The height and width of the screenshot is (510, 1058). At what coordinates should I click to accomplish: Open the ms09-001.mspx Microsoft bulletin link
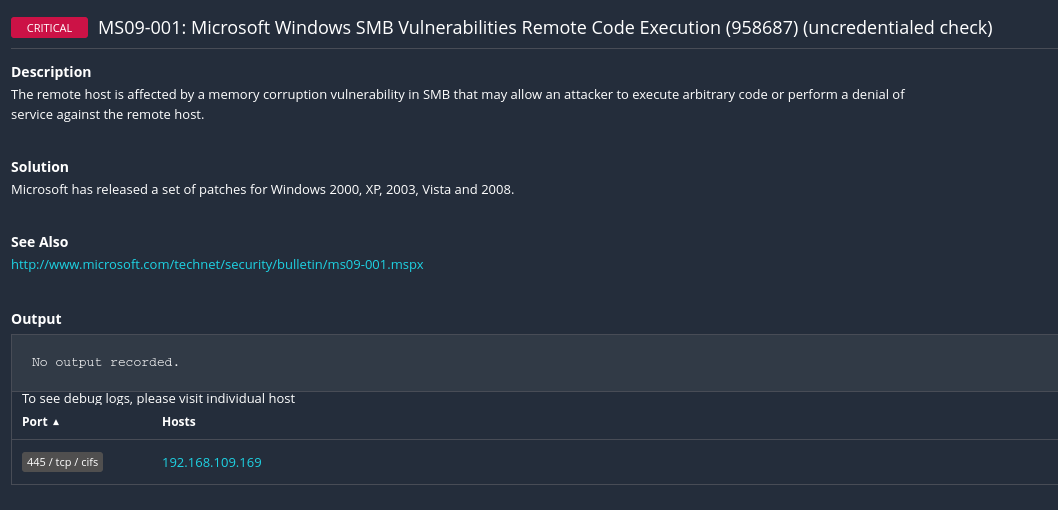[x=217, y=265]
